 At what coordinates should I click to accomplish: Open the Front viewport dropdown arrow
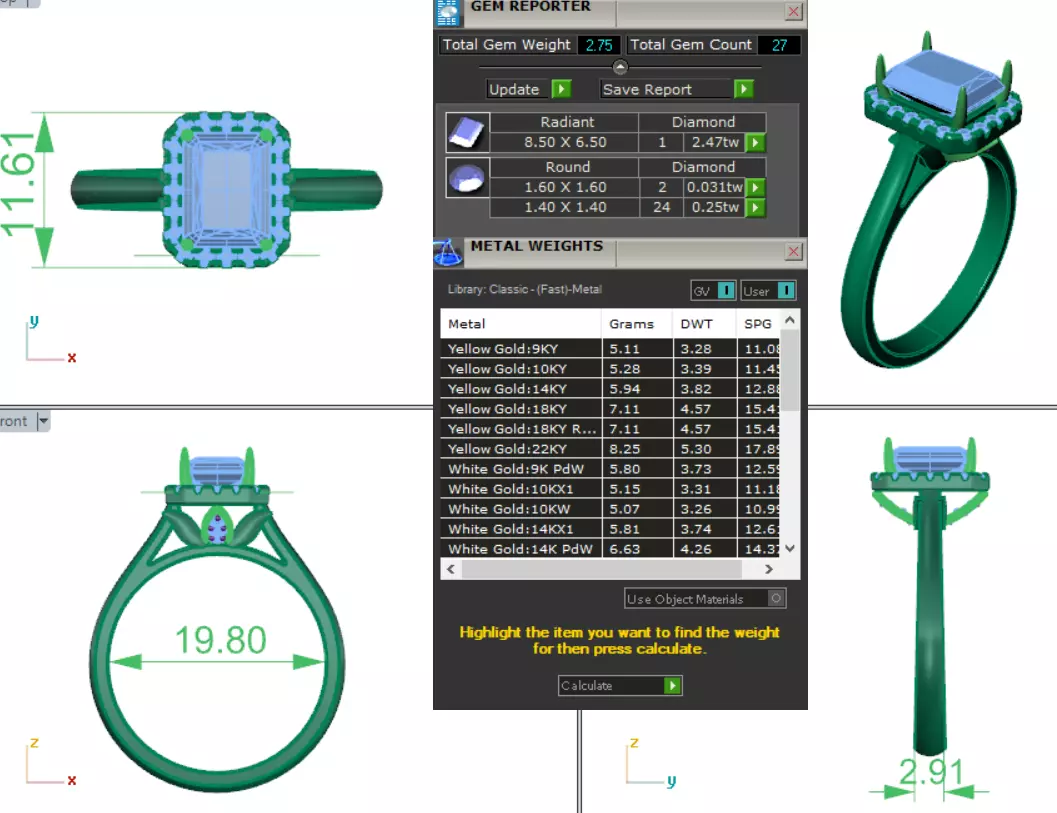pos(43,421)
